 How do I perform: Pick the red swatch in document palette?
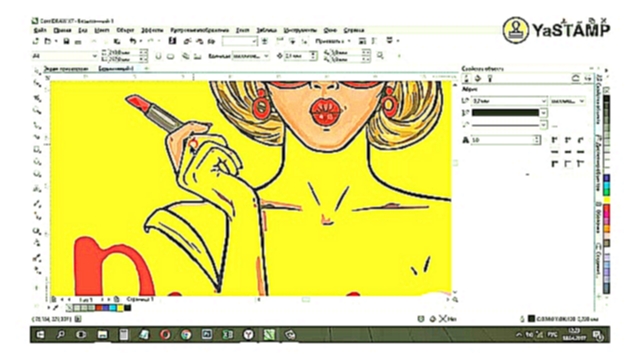pos(99,308)
